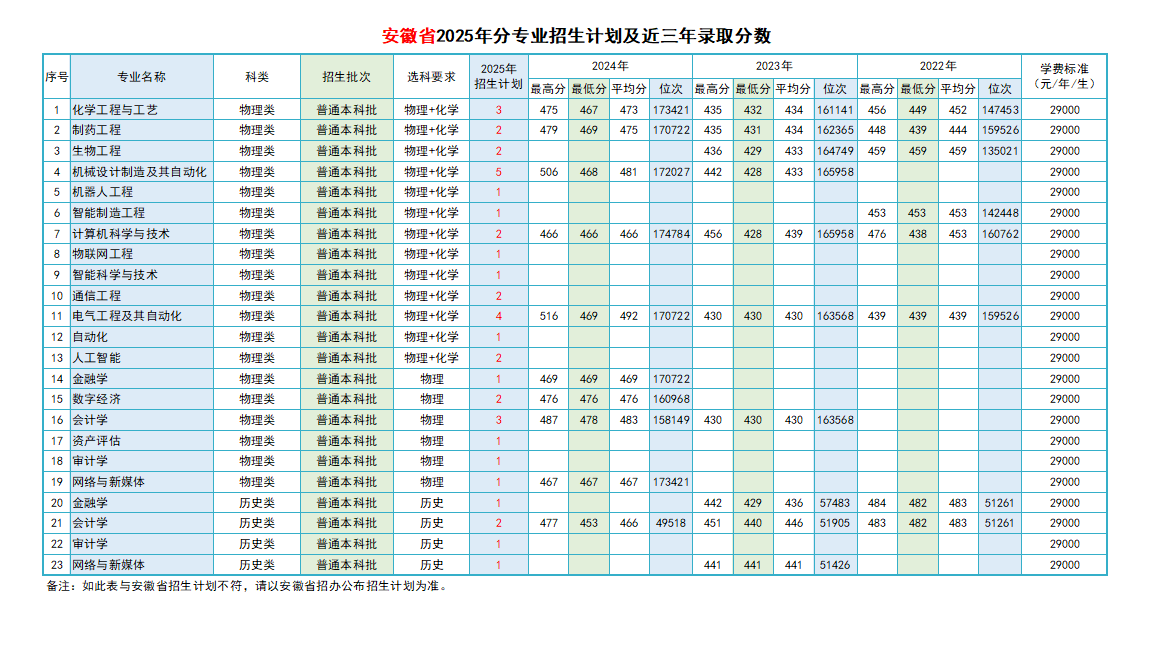Select the 选科要求 column header
This screenshot has height=666, width=1151.
[x=431, y=77]
